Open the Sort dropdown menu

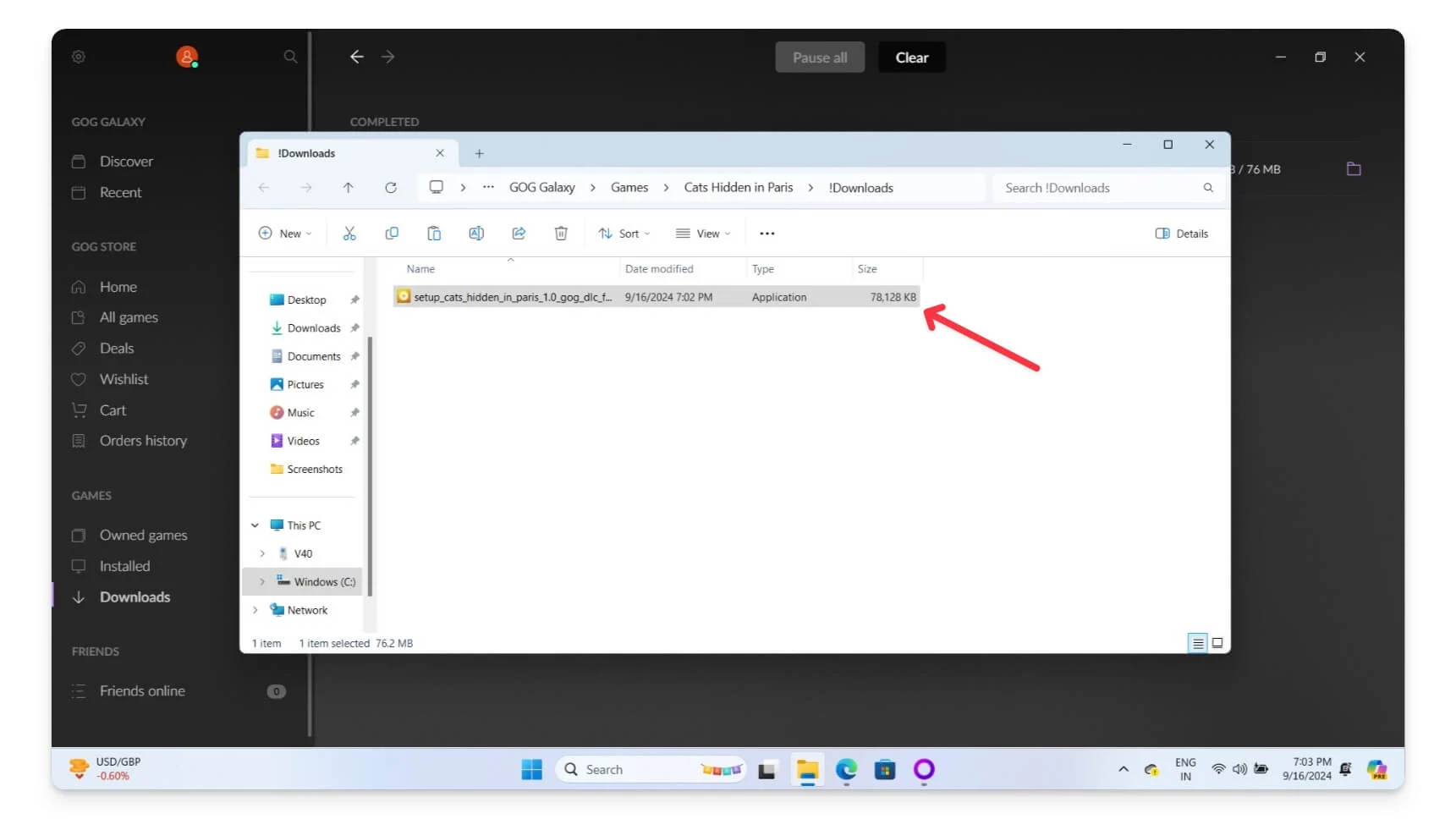[624, 234]
